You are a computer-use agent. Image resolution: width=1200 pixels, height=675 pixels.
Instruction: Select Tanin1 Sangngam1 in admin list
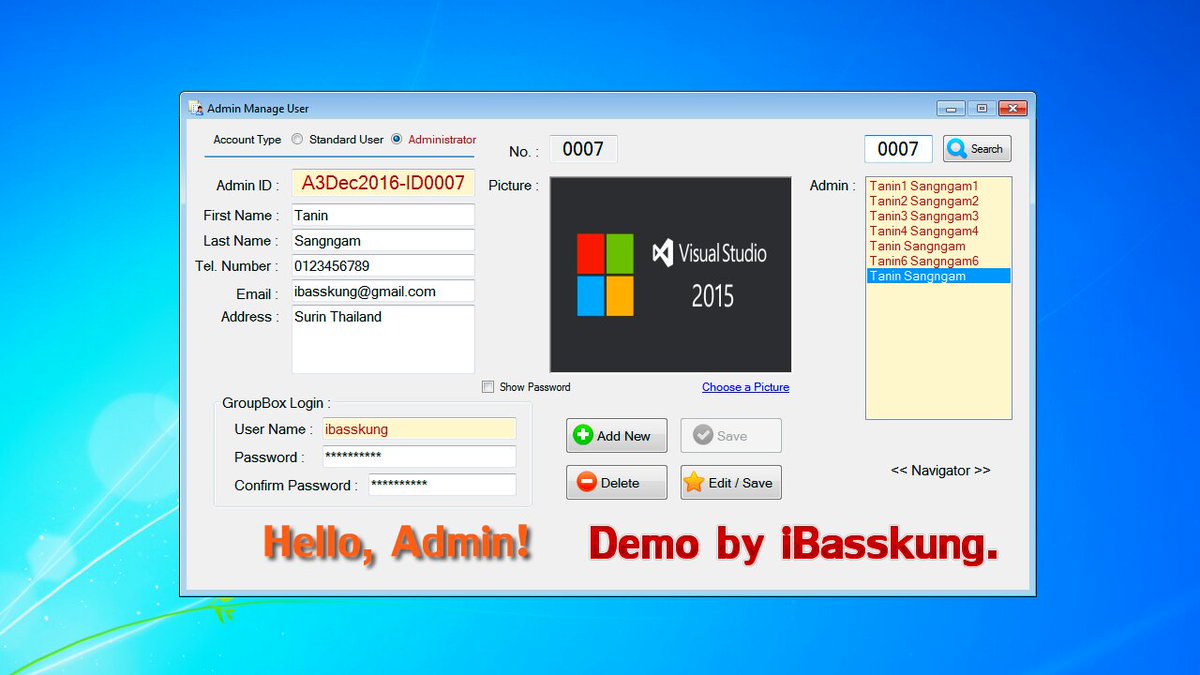click(938, 186)
